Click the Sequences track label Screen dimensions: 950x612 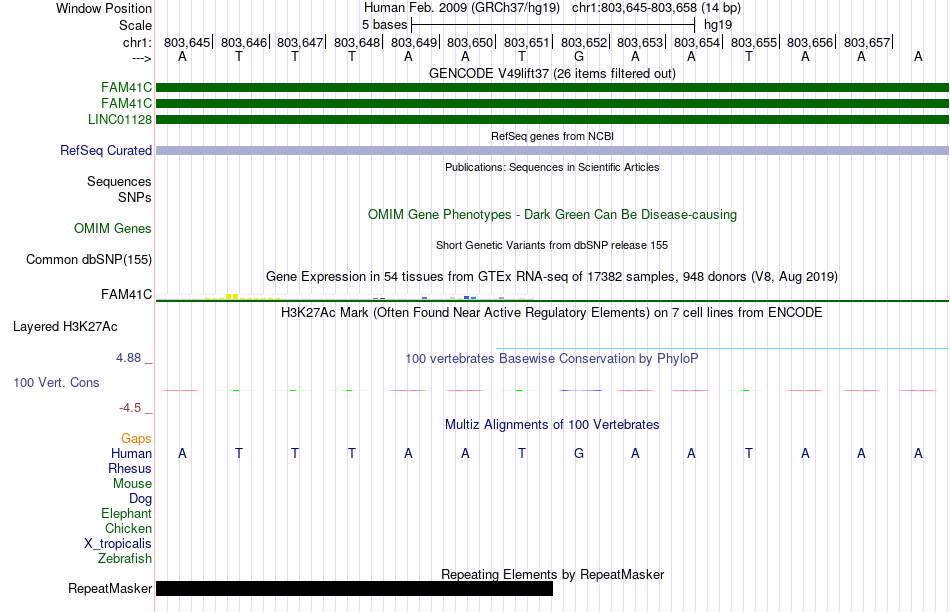tap(119, 182)
